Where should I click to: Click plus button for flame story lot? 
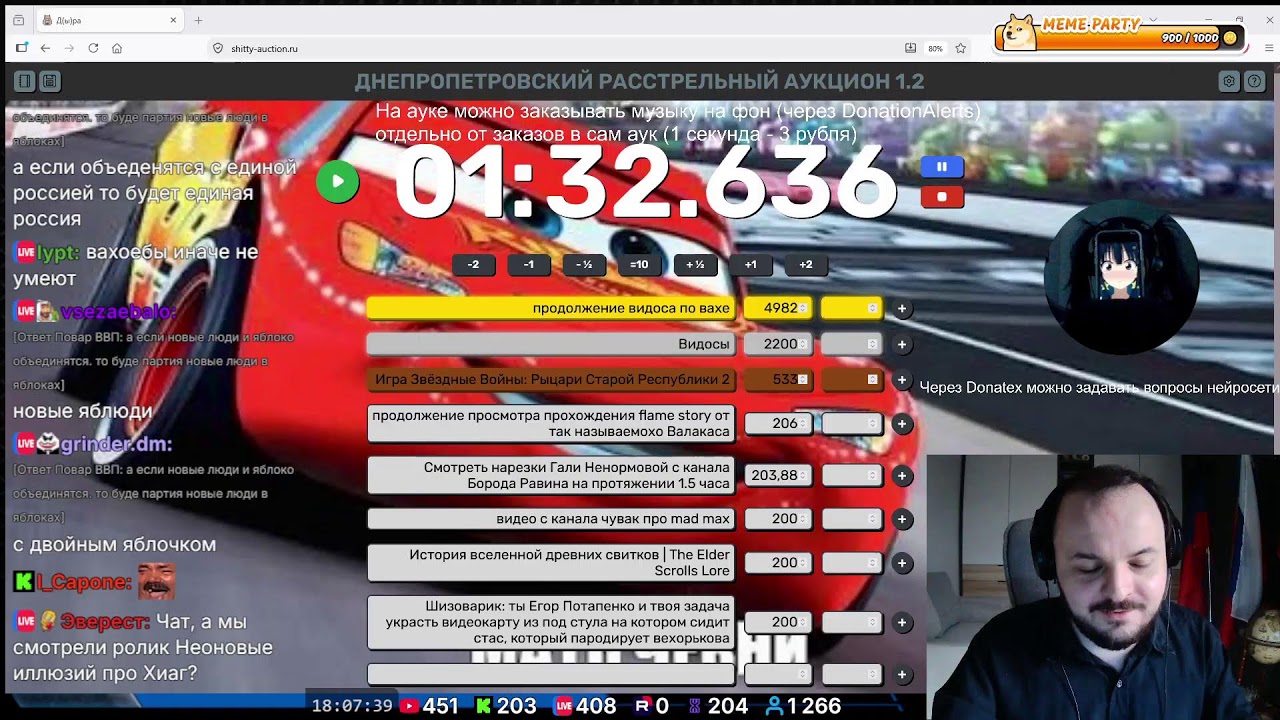pos(902,424)
